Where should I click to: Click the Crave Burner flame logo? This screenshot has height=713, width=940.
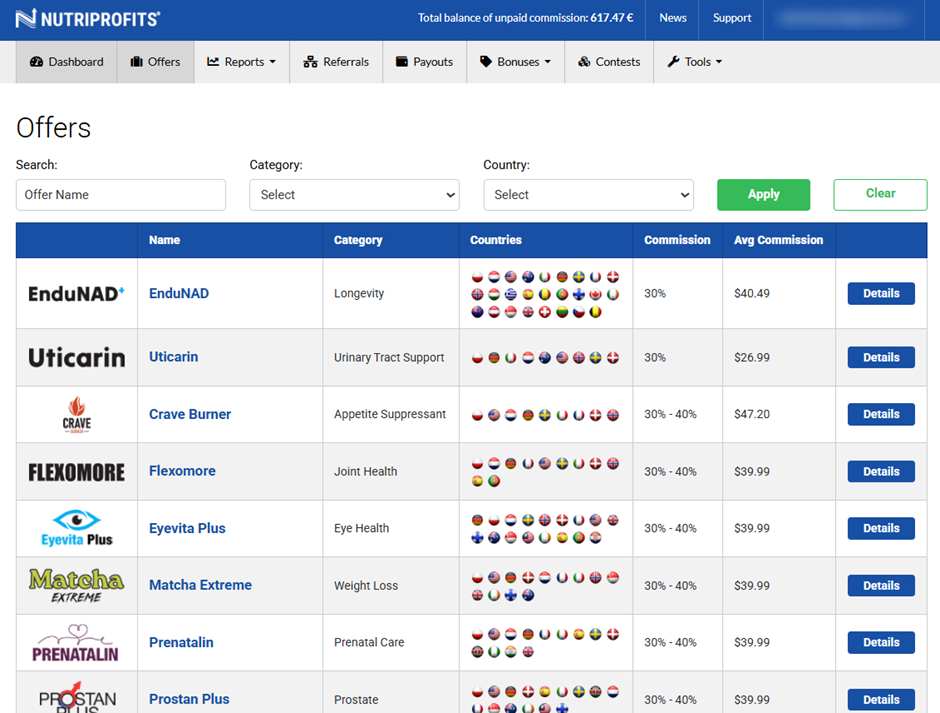point(76,414)
